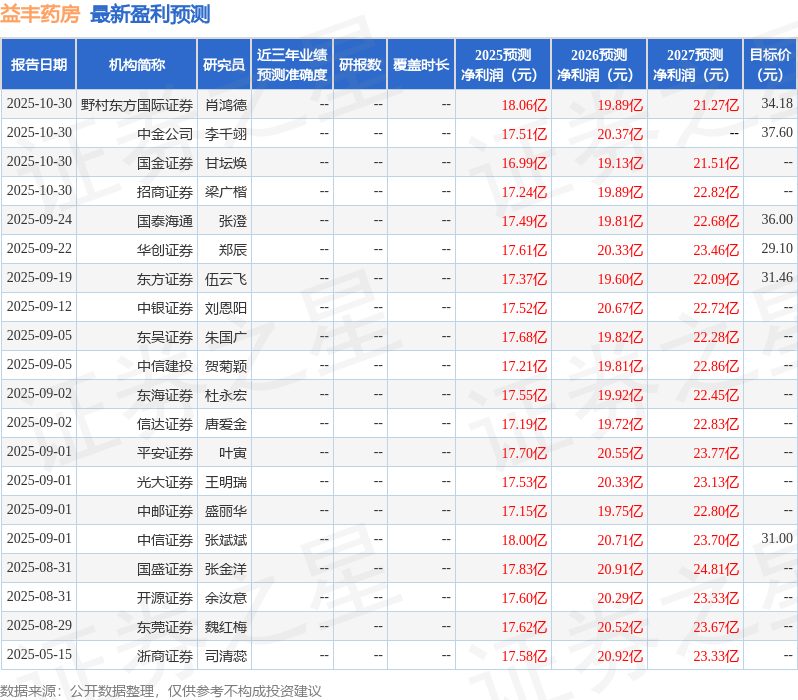The width and height of the screenshot is (798, 700).
Task: Click researcher name 张金洋
Action: [226, 570]
